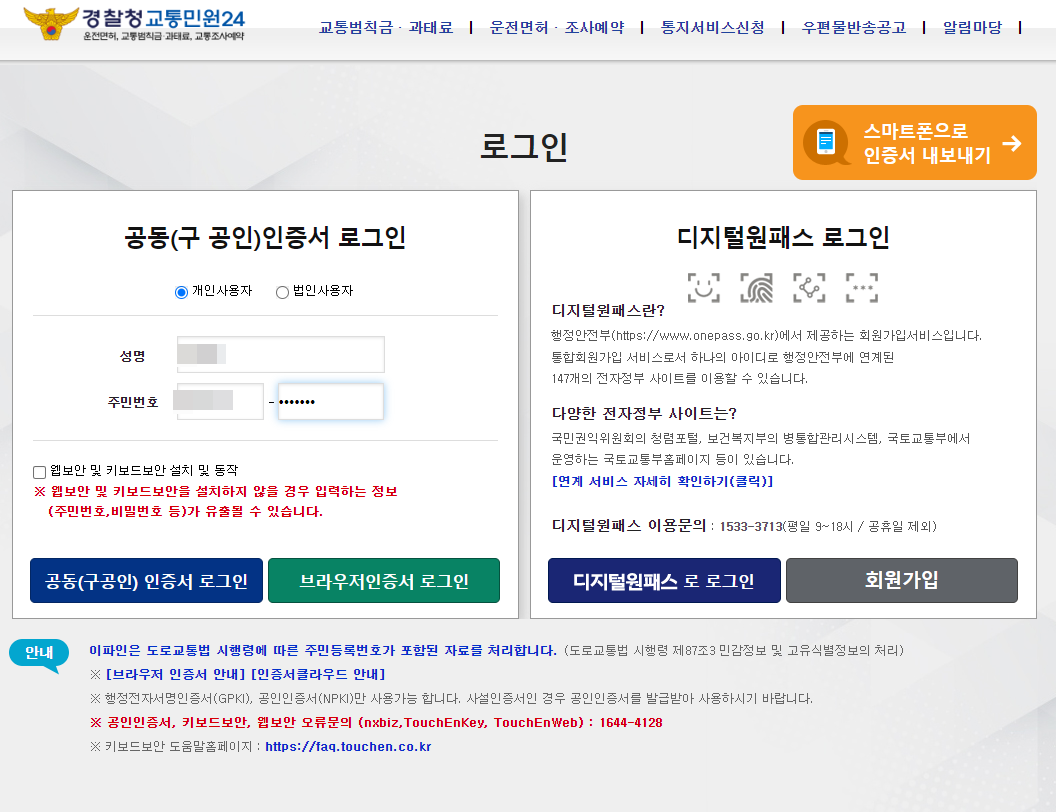Open the 알림마당 menu
This screenshot has height=812, width=1056.
coord(968,29)
